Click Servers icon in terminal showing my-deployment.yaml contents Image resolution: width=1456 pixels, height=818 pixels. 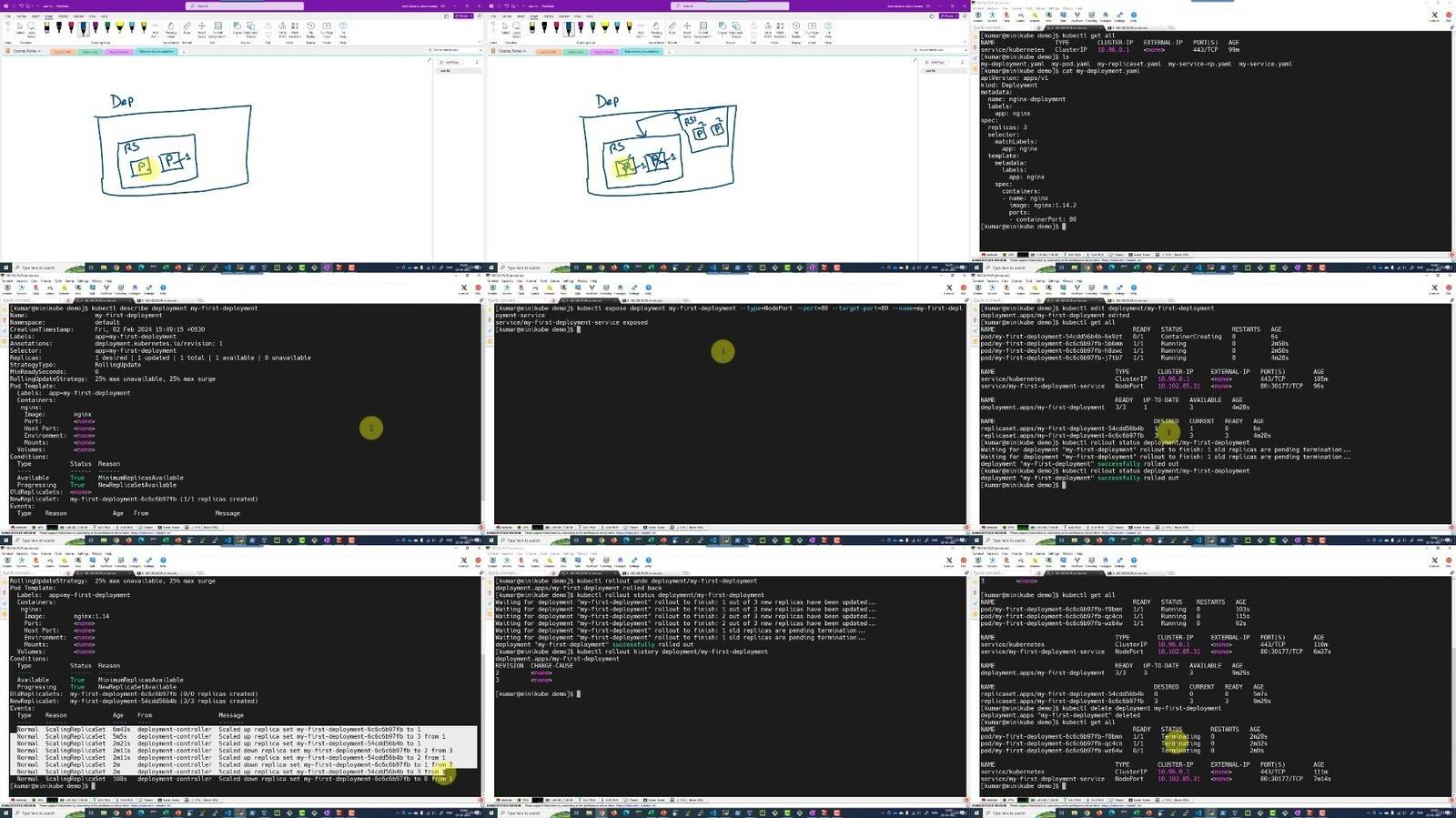pyautogui.click(x=992, y=15)
